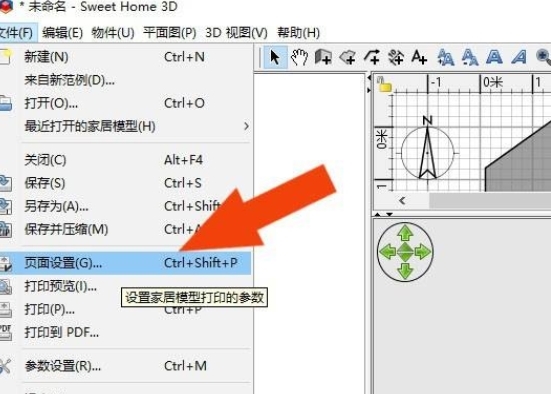Choose the create walls tool

pyautogui.click(x=323, y=57)
